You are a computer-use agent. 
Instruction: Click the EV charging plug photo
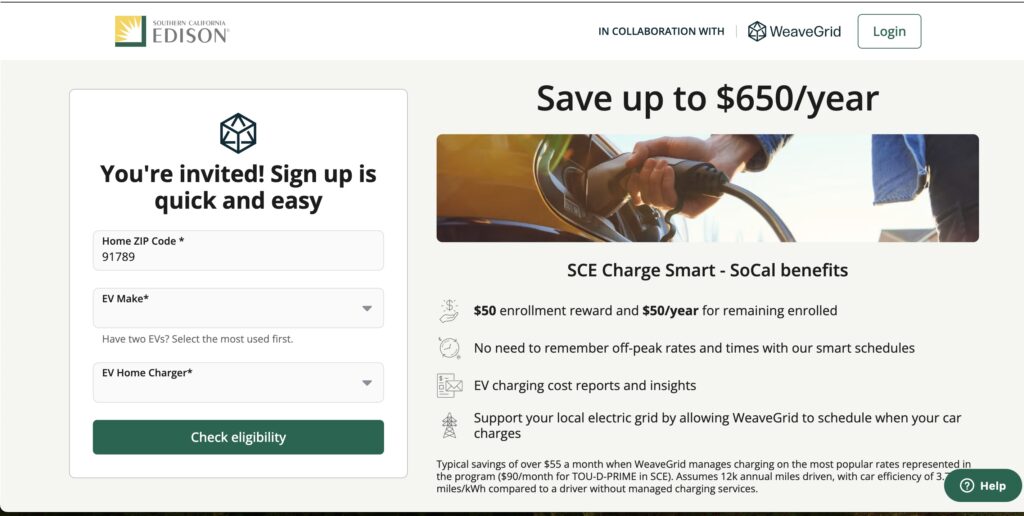(x=707, y=188)
